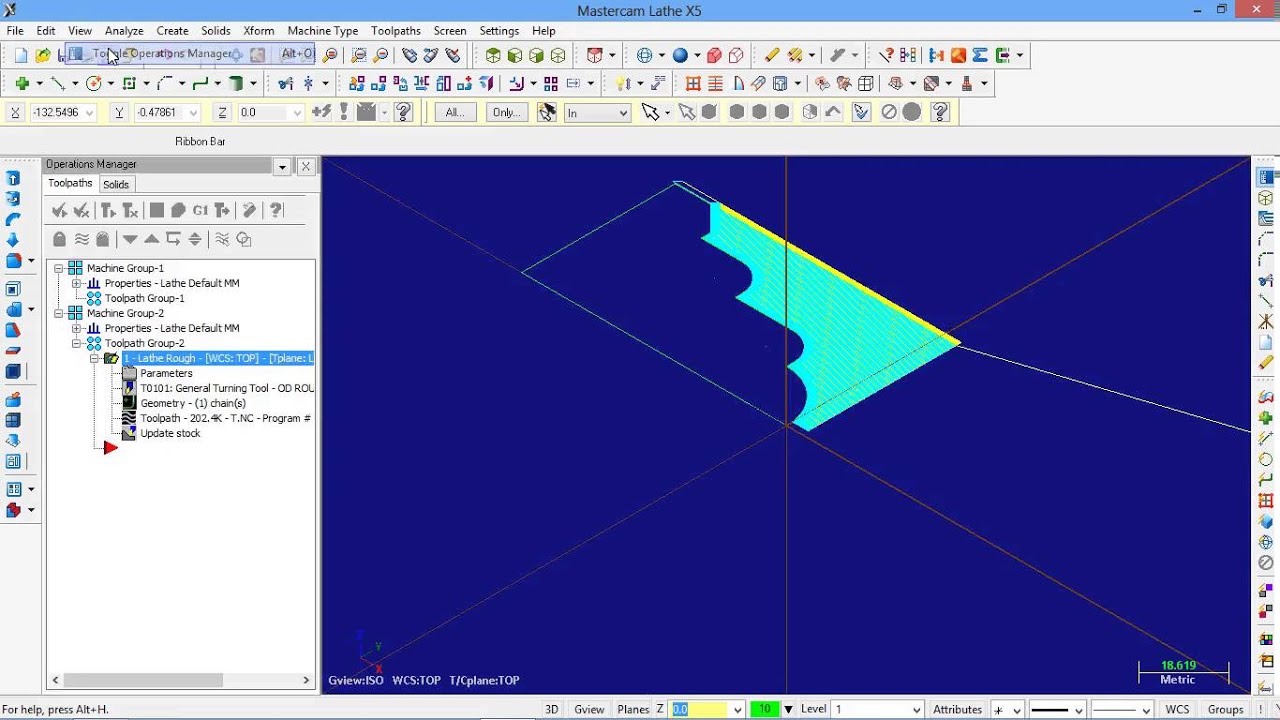Collapse Toolpath Group-2 tree node

click(77, 343)
